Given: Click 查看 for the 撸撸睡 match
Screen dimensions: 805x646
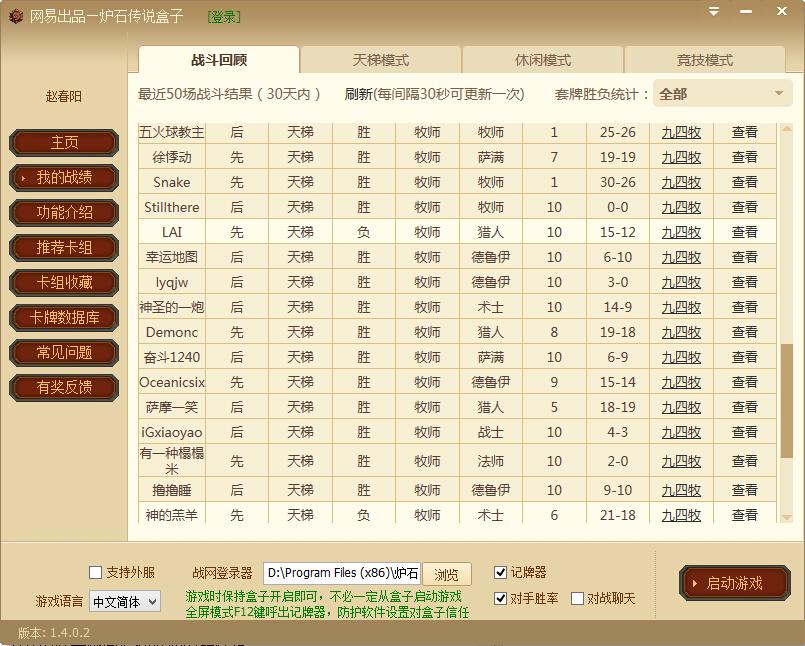Looking at the screenshot, I should pos(744,490).
